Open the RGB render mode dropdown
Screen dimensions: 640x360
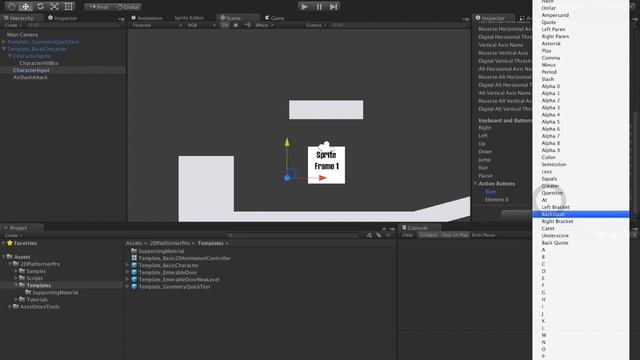[x=201, y=25]
